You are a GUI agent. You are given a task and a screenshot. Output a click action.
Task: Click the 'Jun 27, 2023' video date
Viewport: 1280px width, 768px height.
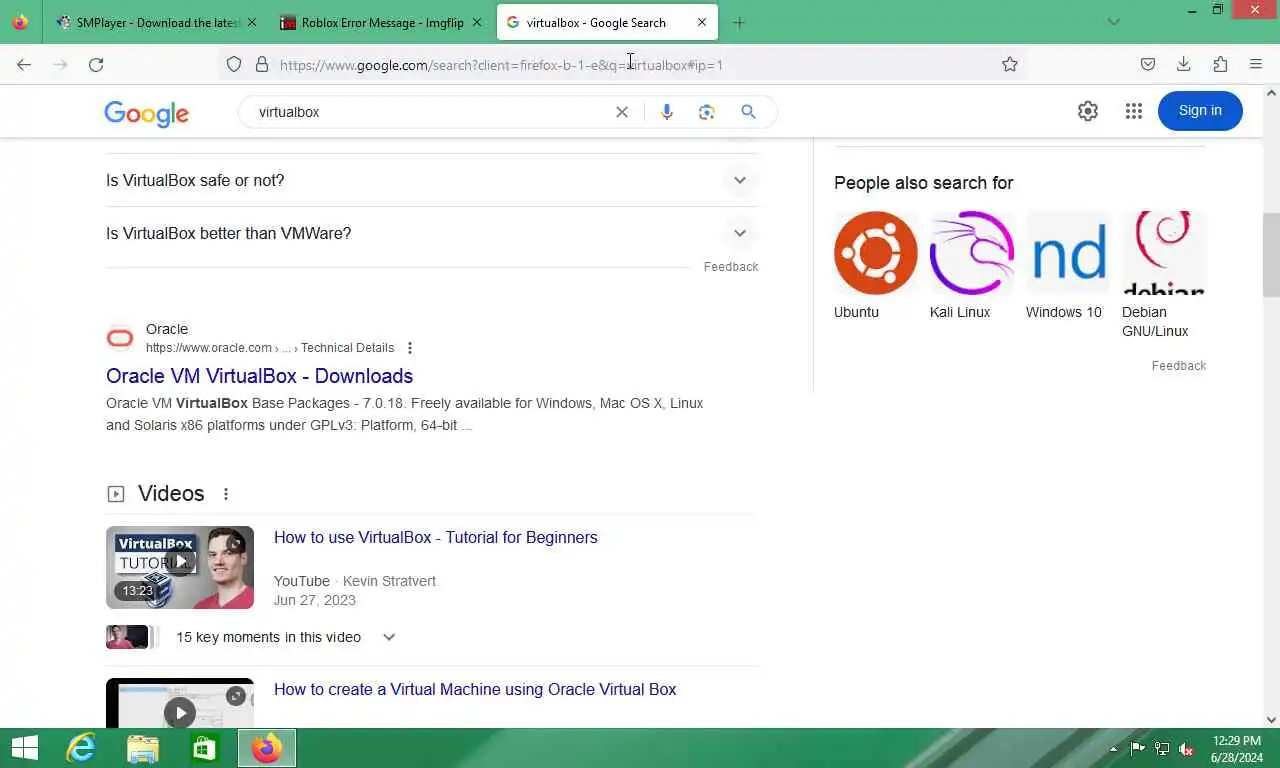tap(315, 600)
